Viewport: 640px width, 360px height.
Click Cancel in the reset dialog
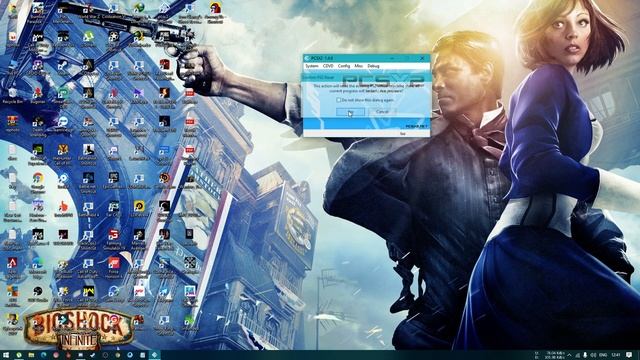click(382, 111)
